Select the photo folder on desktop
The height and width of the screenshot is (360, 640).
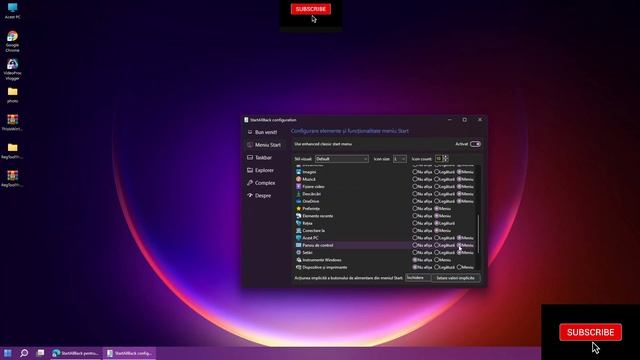coord(12,95)
